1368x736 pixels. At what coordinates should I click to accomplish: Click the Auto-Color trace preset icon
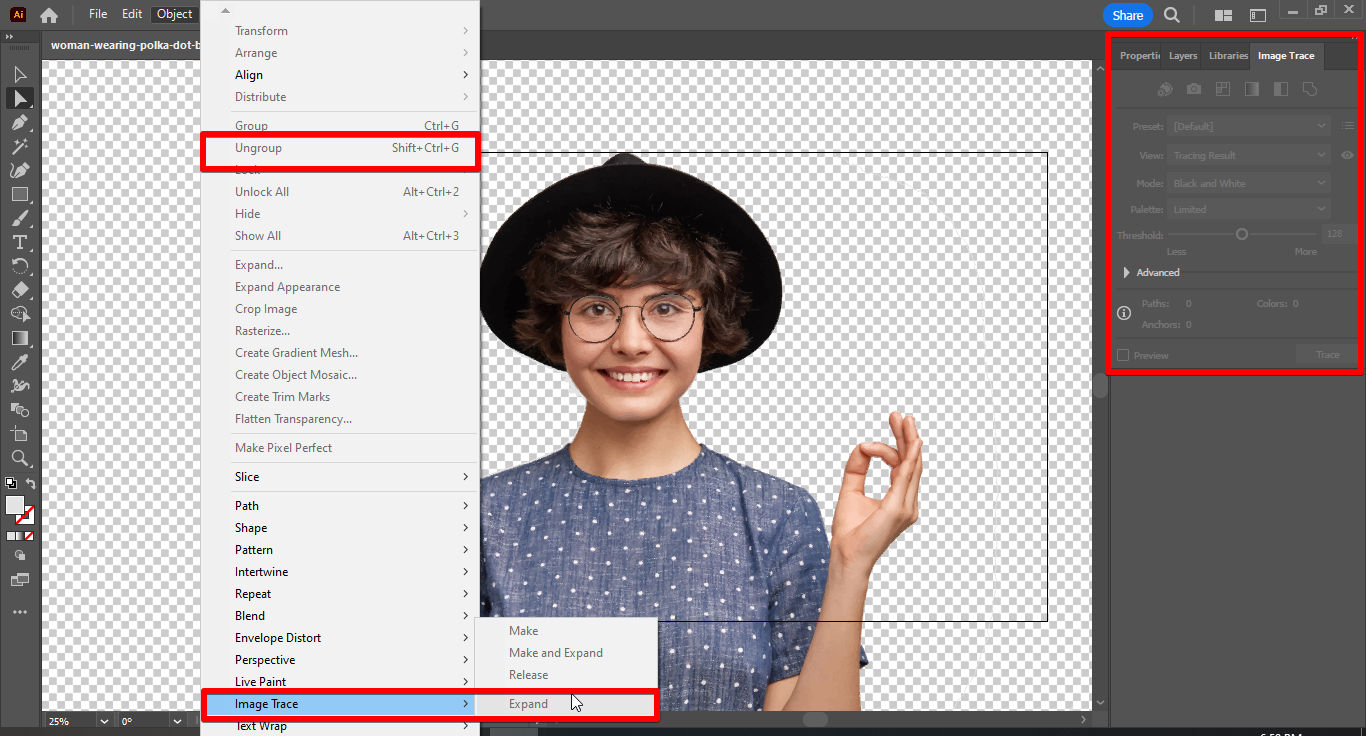point(1165,89)
